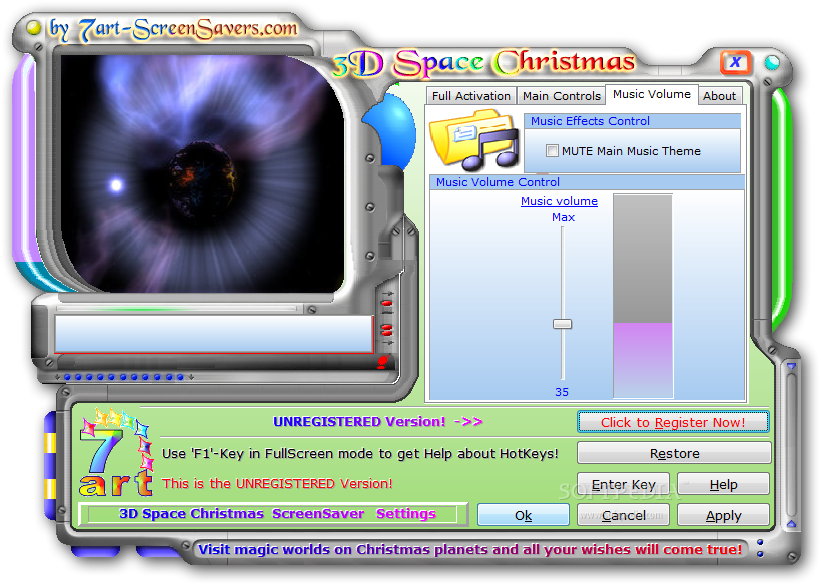Image resolution: width=821 pixels, height=585 pixels.
Task: Click the Cancel button
Action: pos(623,515)
